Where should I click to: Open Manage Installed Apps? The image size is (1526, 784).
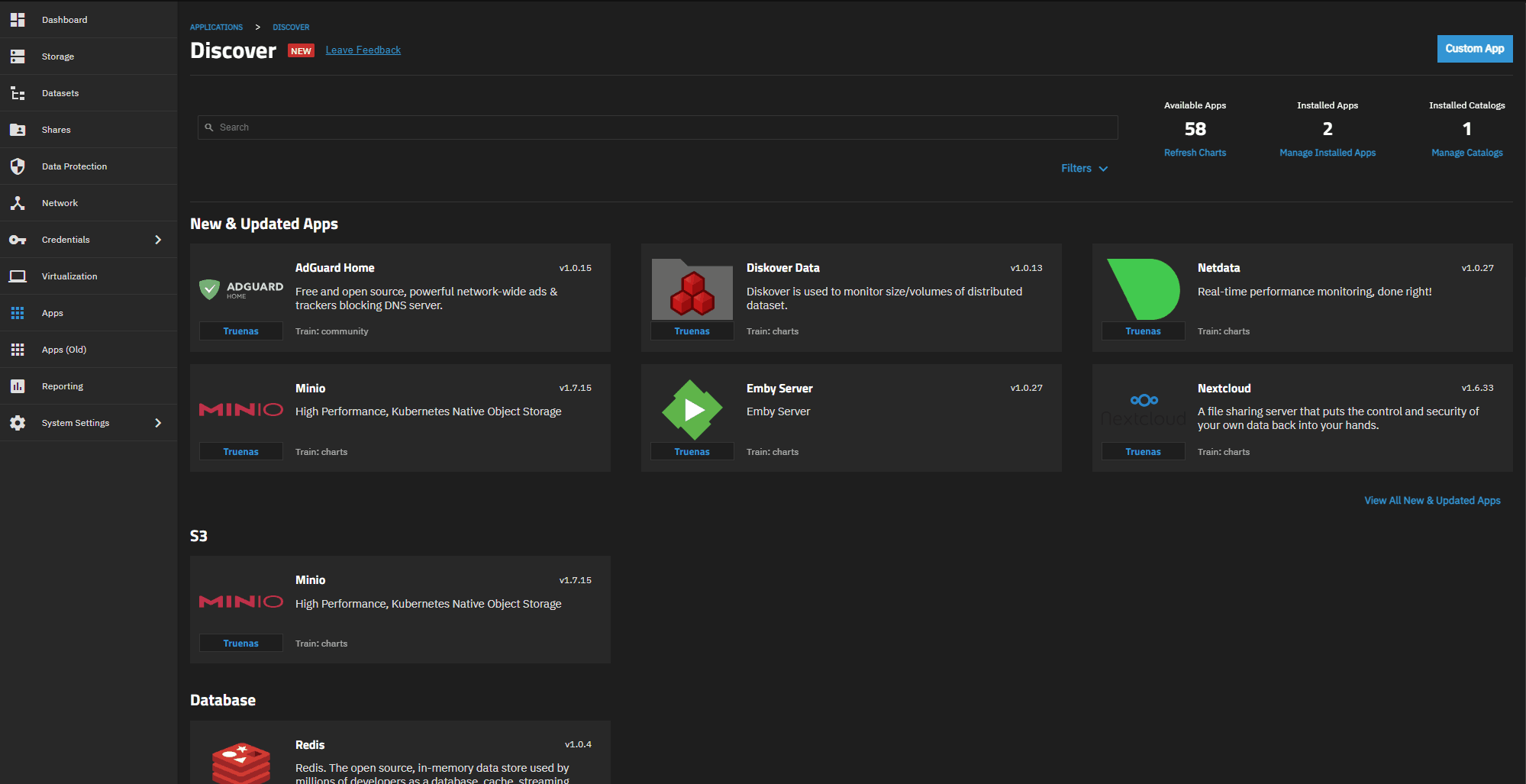click(1327, 153)
